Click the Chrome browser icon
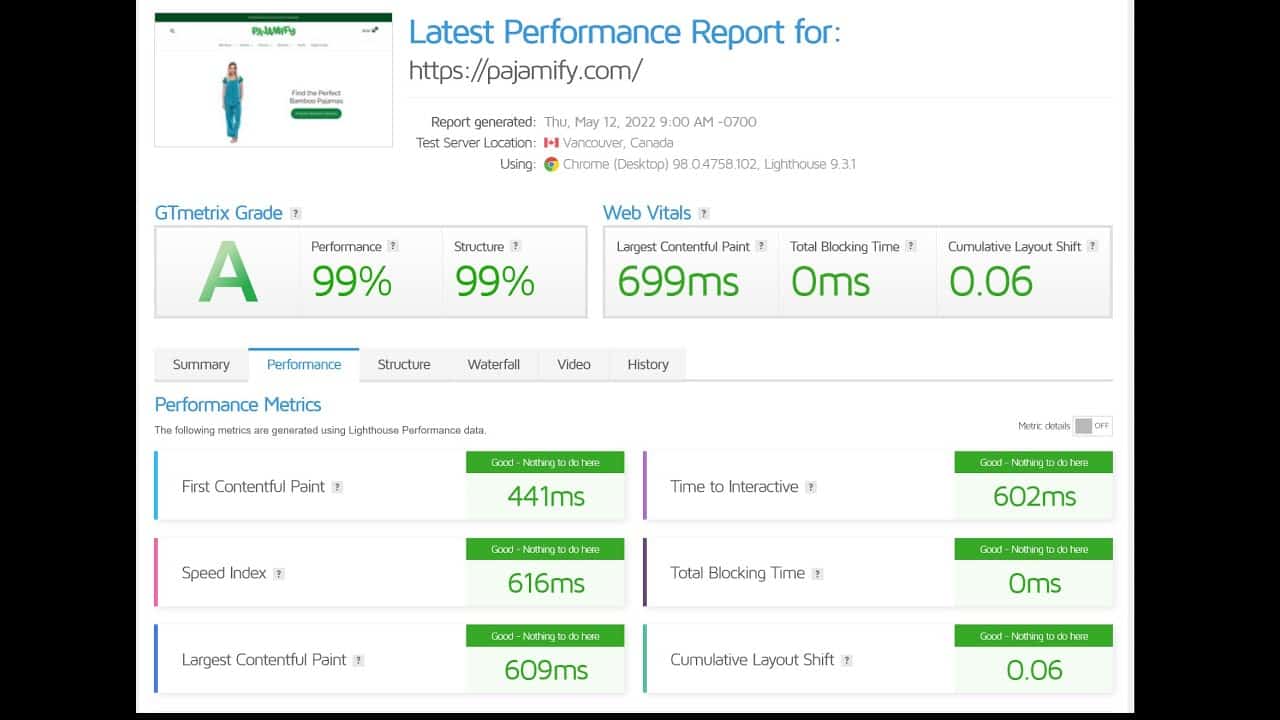 pyautogui.click(x=551, y=164)
